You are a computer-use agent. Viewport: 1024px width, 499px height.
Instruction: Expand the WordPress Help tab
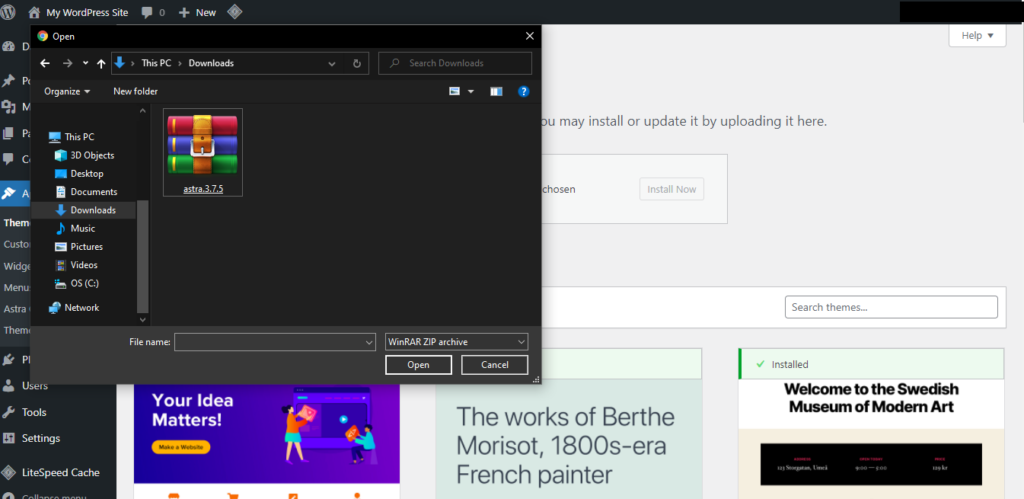tap(977, 35)
